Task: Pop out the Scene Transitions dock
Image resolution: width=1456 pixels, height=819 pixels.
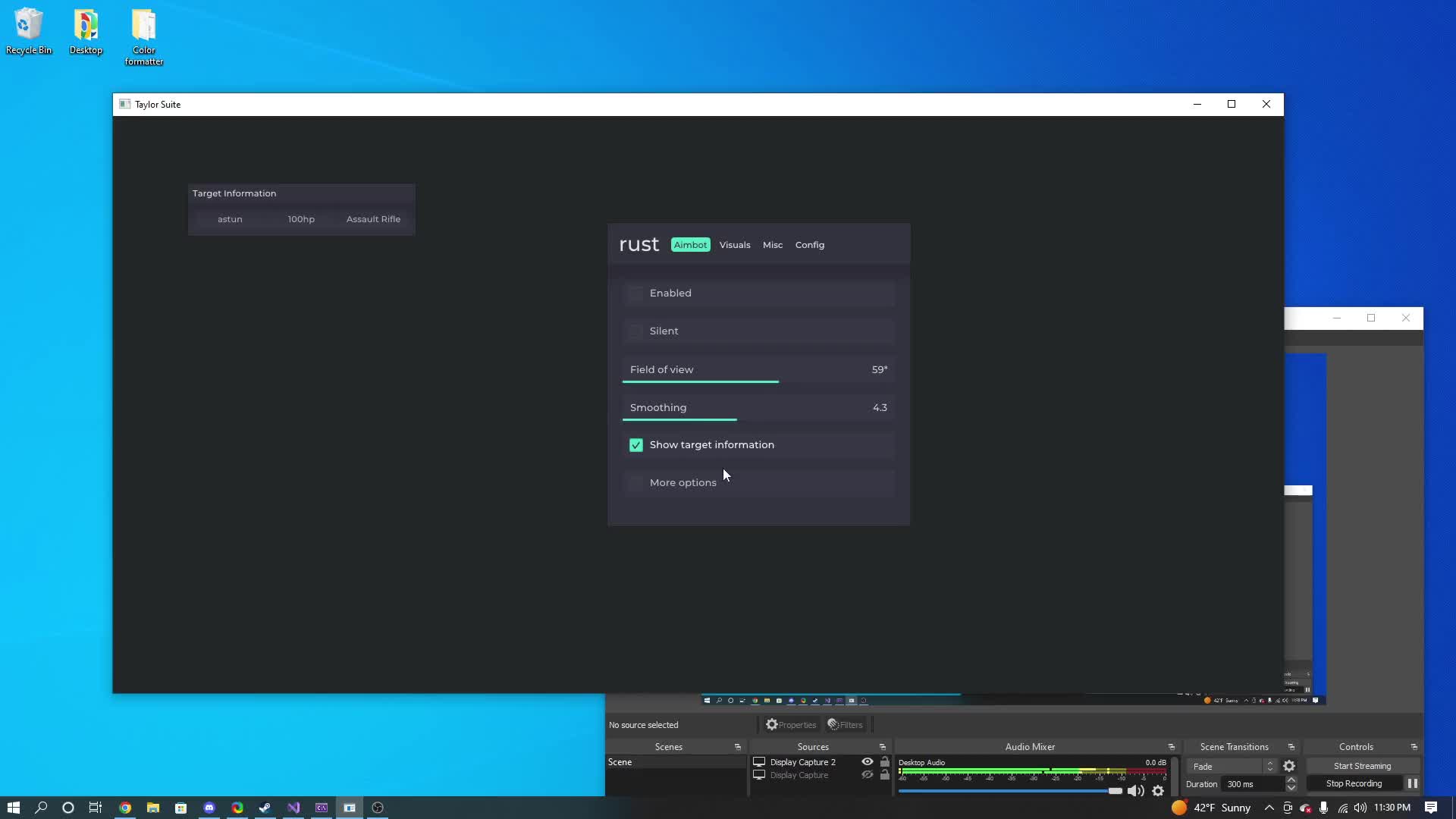Action: tap(1291, 748)
